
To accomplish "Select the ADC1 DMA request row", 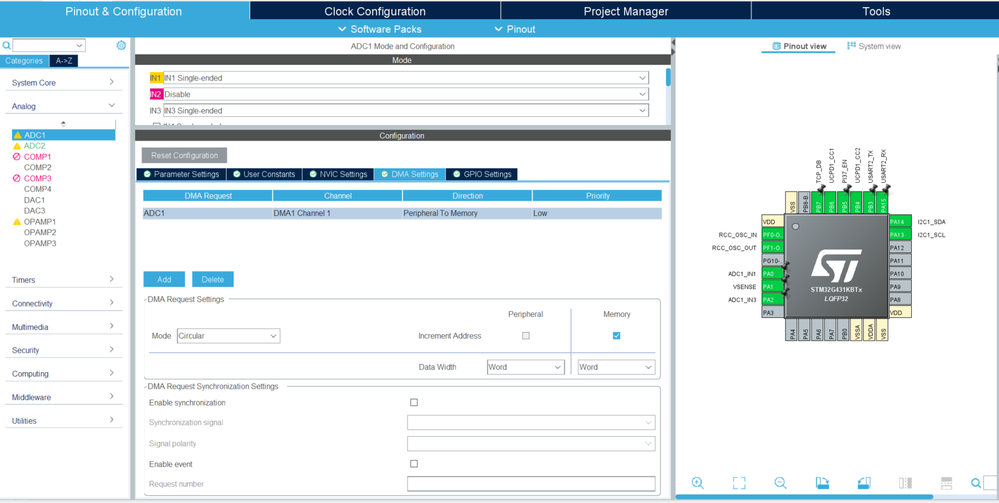I will coord(402,213).
